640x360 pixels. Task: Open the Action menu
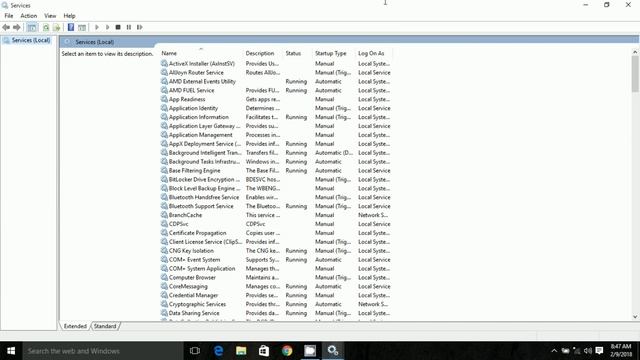(29, 16)
